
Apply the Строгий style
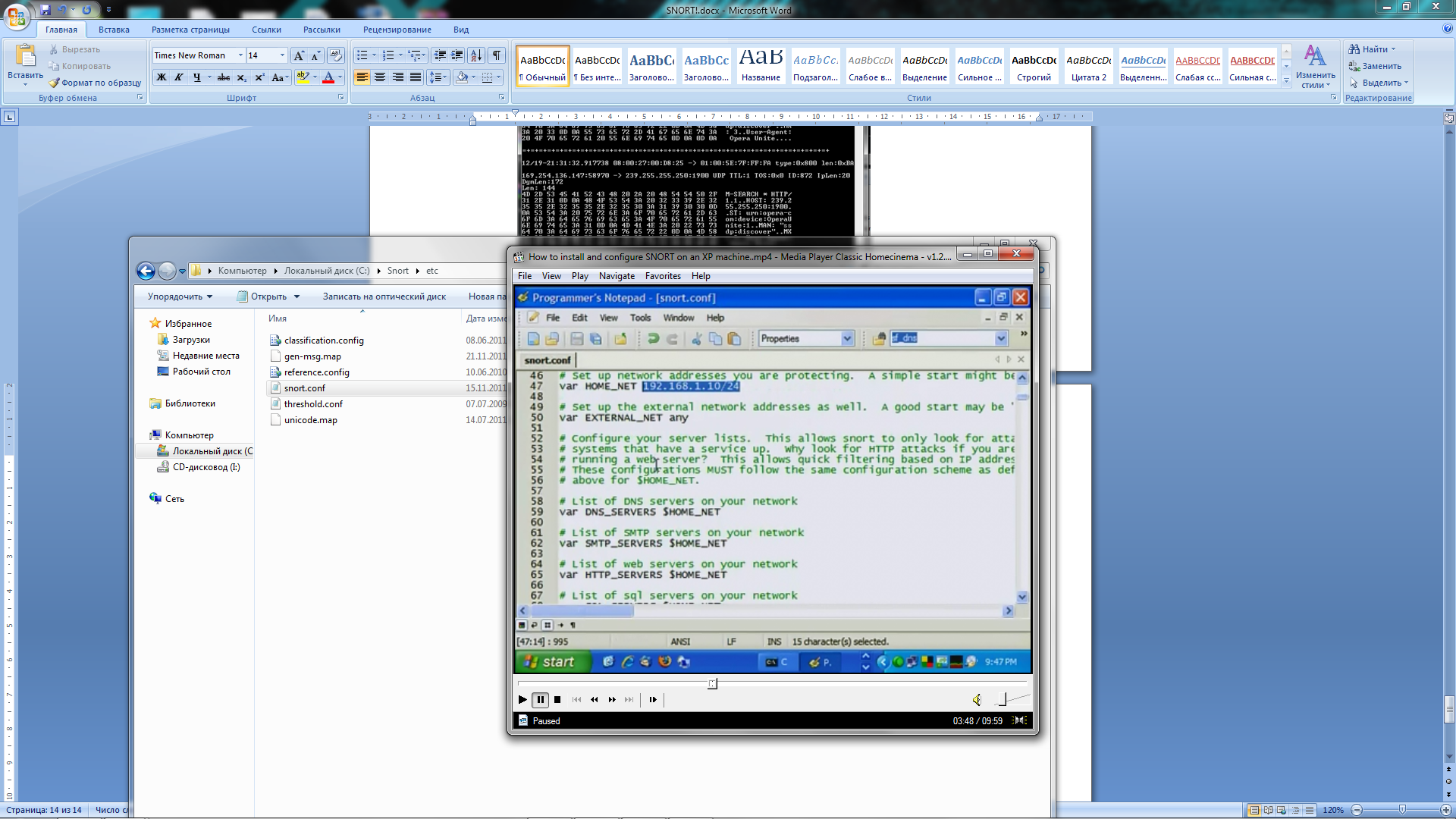pyautogui.click(x=1034, y=65)
